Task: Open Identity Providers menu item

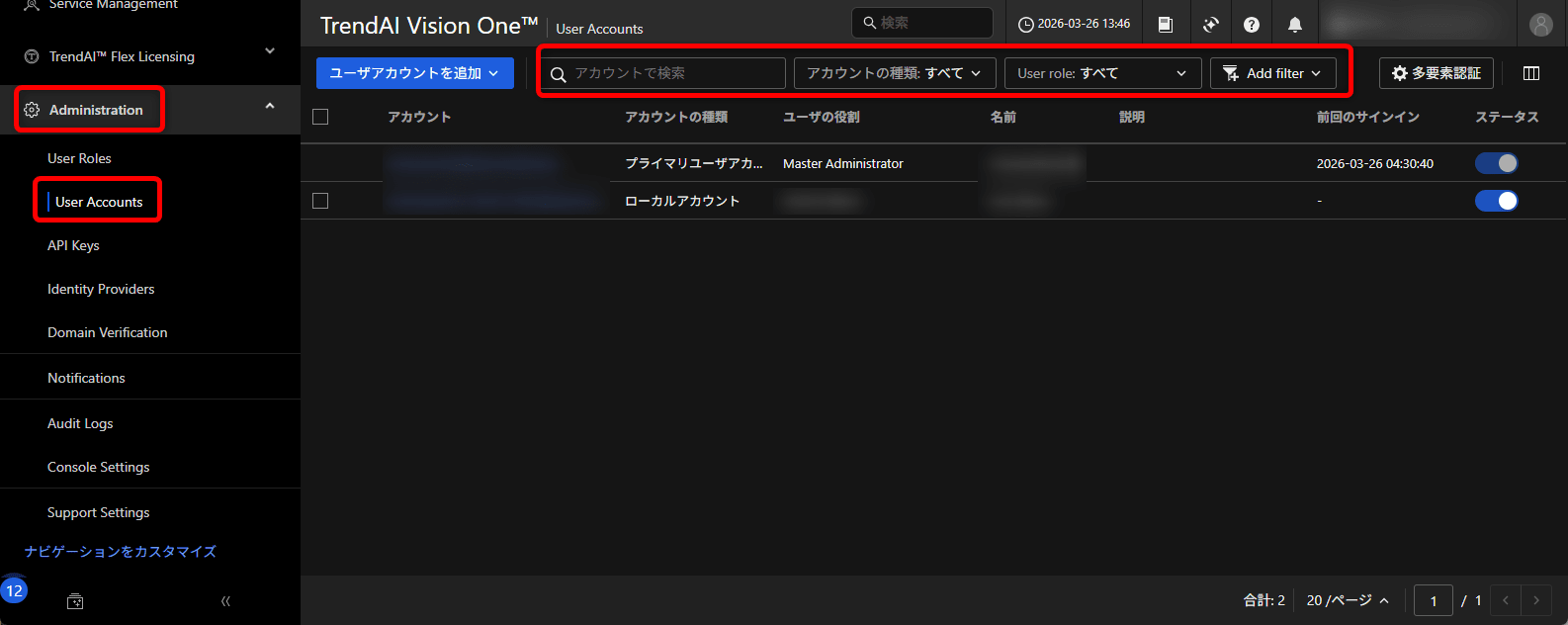Action: click(x=101, y=289)
